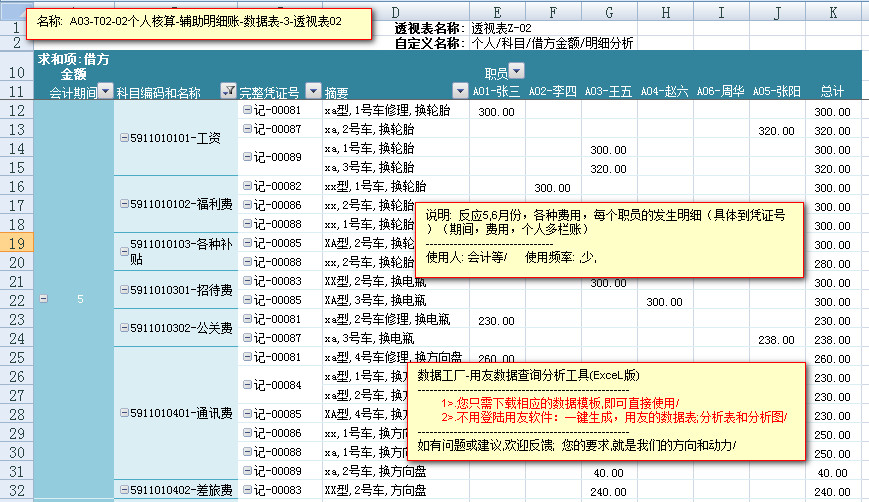Toggle the minus box beside 记-00084
Viewport: 869px width, 502px height.
(x=247, y=385)
